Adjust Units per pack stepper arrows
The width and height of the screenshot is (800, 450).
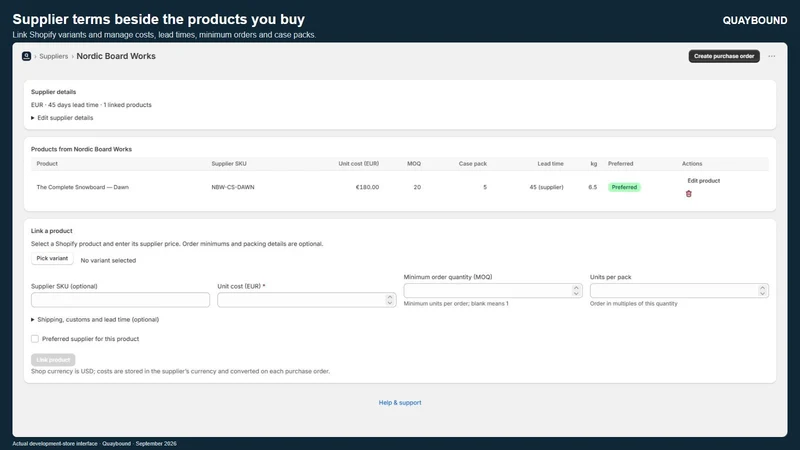(x=762, y=291)
